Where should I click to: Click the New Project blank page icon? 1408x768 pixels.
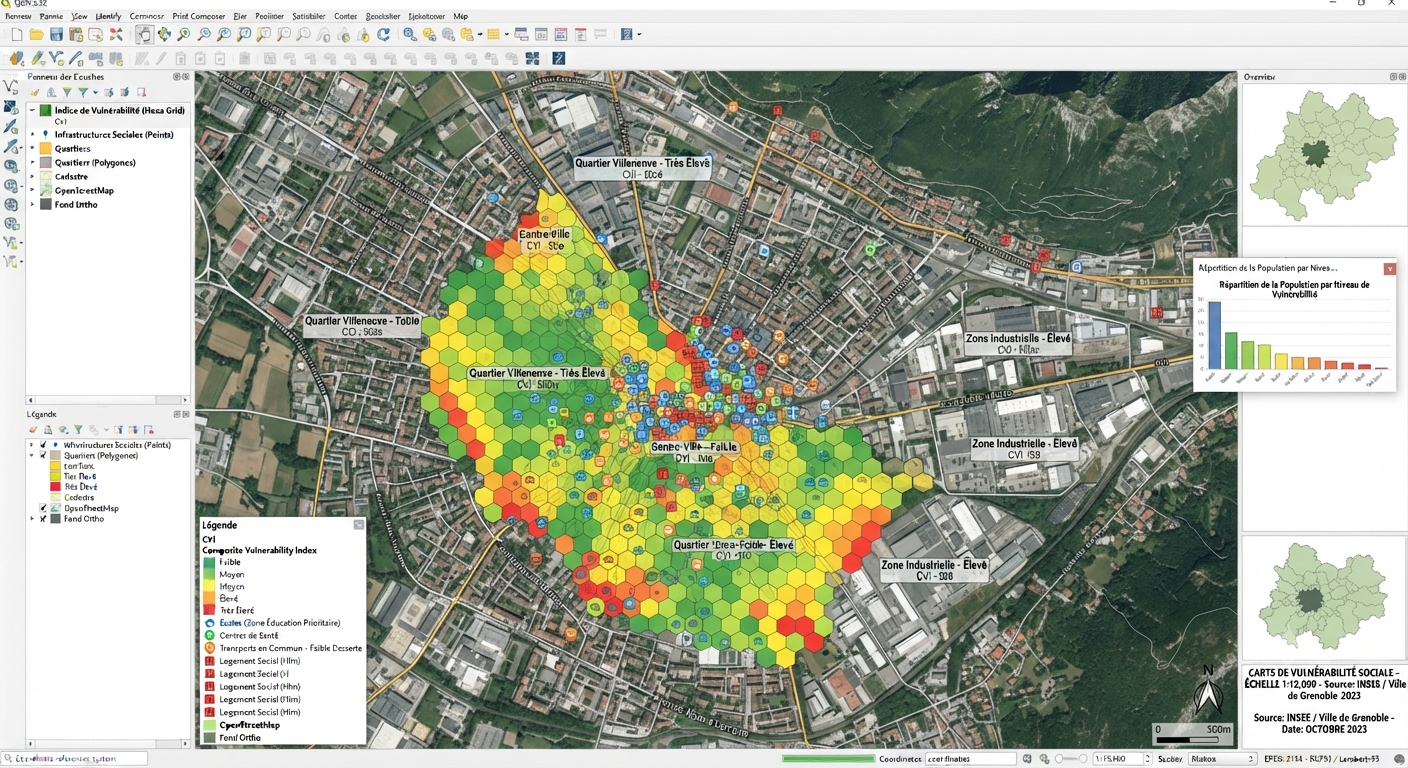tap(17, 34)
